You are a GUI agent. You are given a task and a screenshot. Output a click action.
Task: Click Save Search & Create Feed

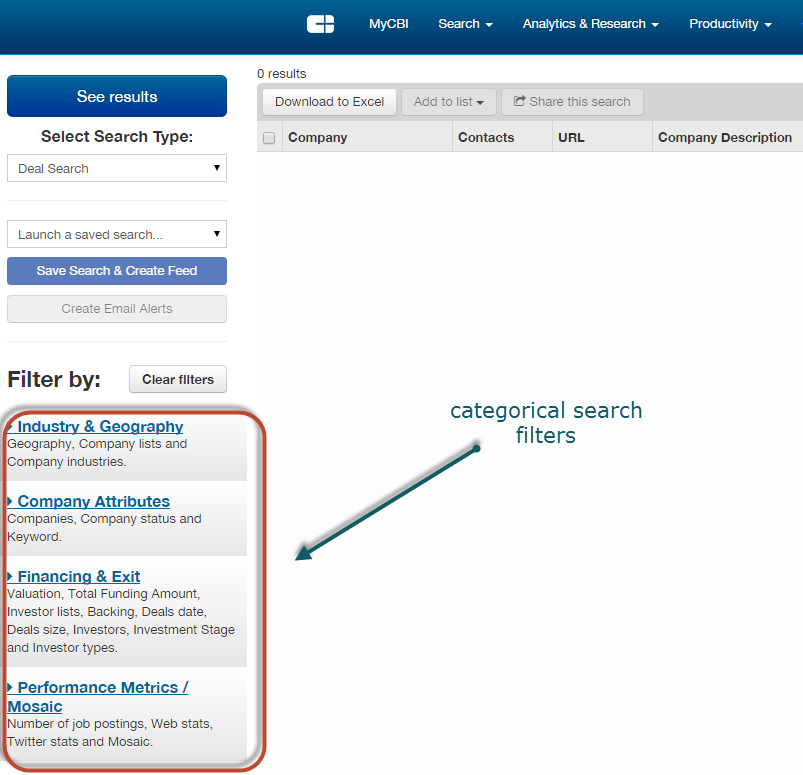[117, 271]
